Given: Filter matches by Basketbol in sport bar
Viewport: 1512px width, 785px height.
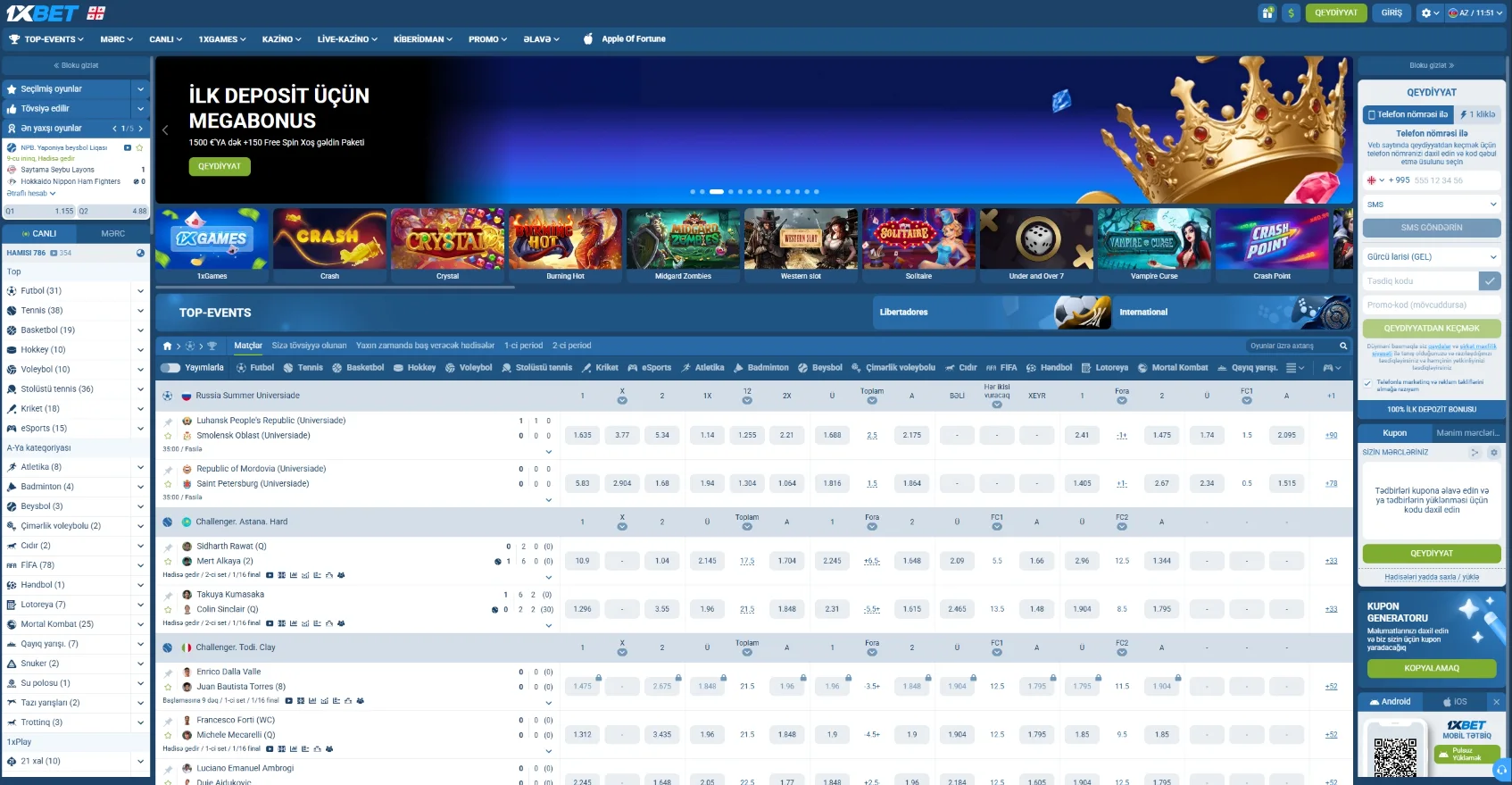Looking at the screenshot, I should coord(357,368).
